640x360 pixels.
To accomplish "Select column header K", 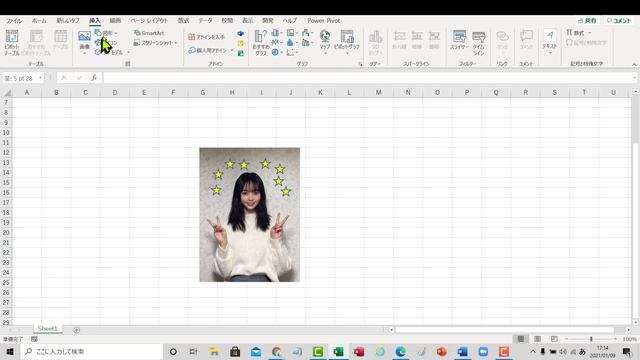I will 320,93.
